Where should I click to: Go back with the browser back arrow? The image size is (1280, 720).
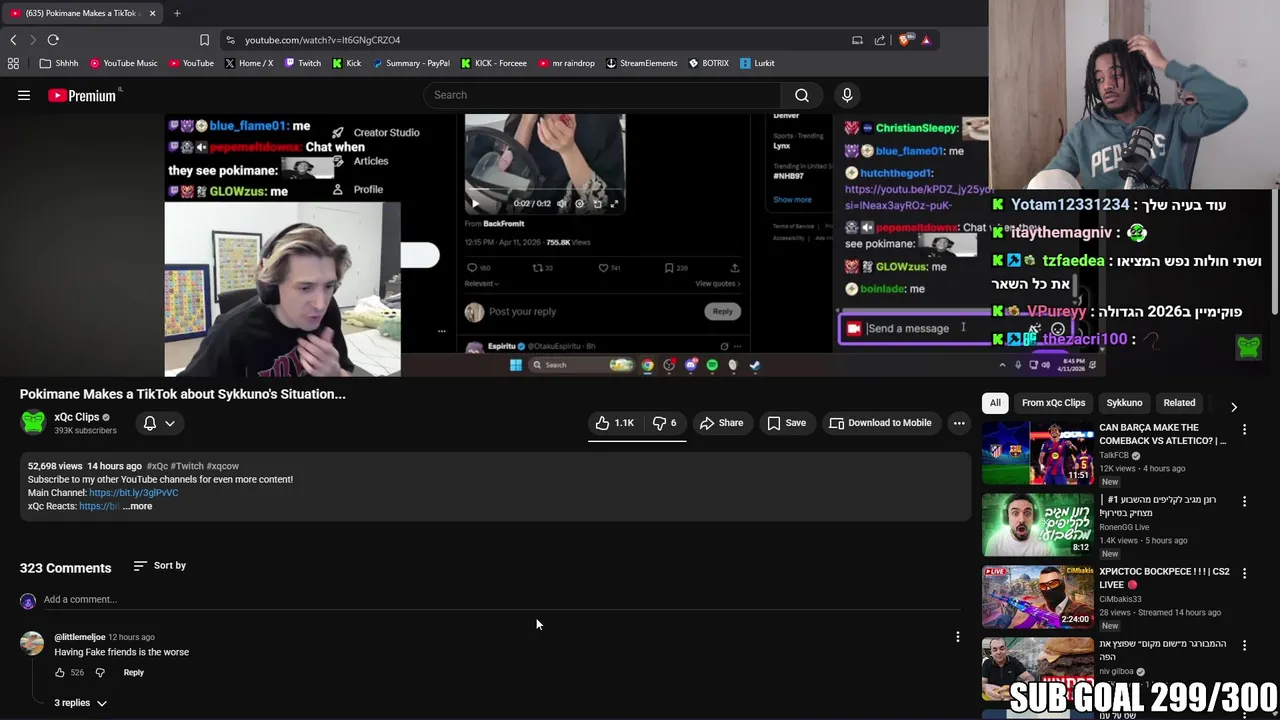pyautogui.click(x=13, y=40)
